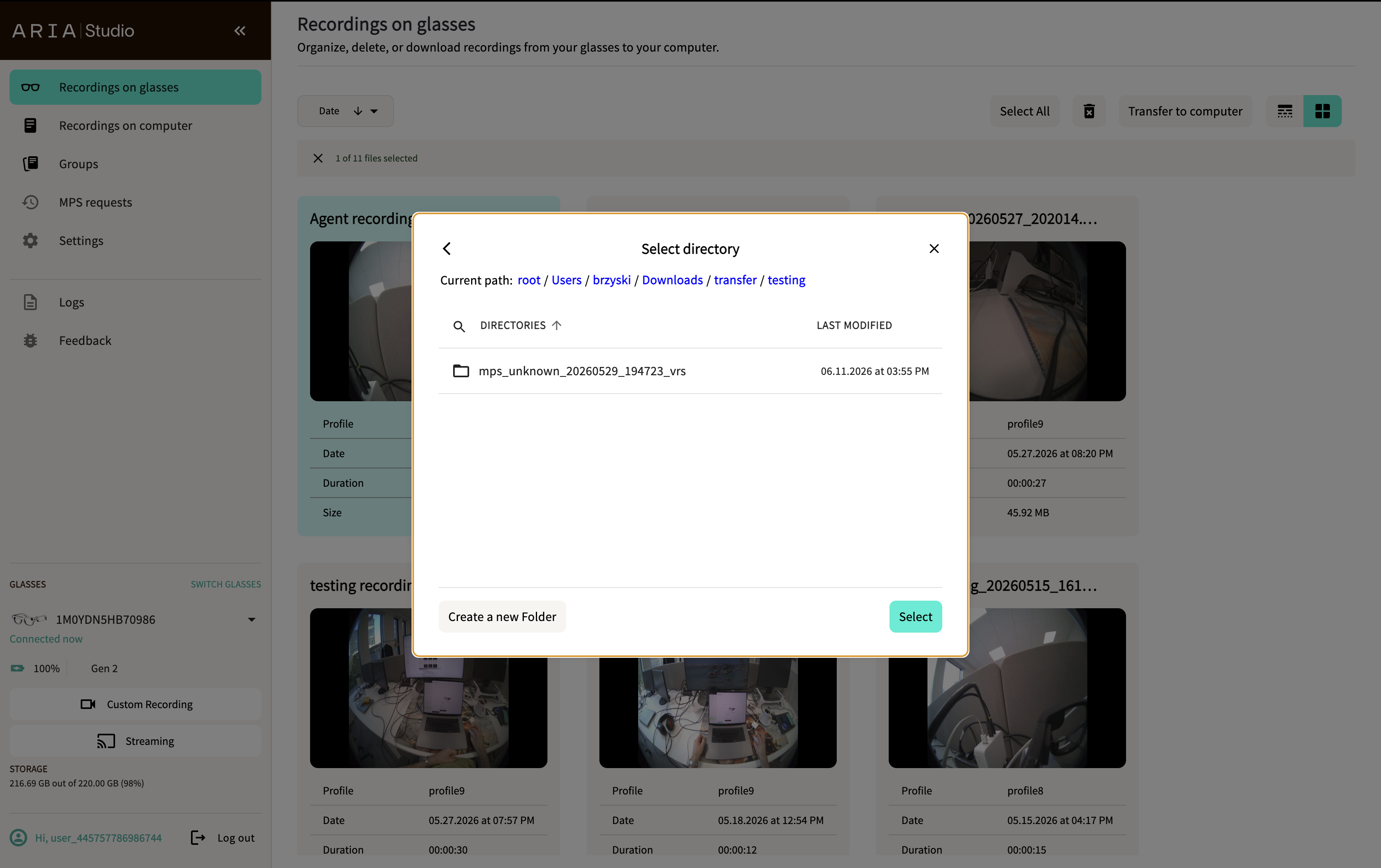Start a Custom Recording
1381x868 pixels.
(x=135, y=704)
